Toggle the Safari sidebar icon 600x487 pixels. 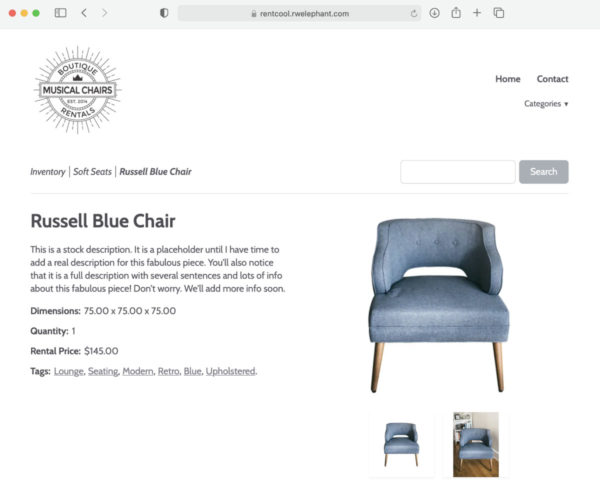coord(60,13)
